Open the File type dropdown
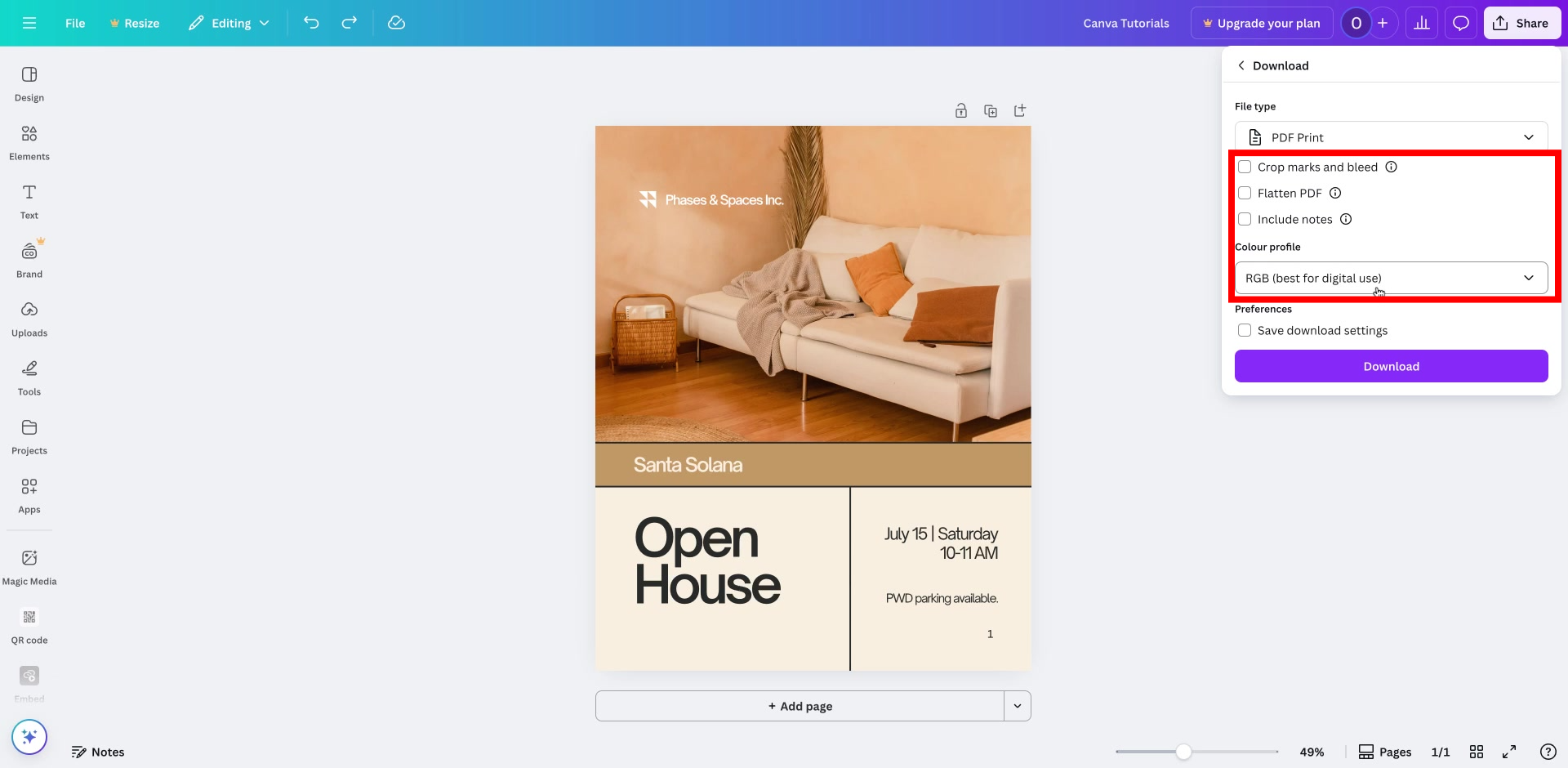The width and height of the screenshot is (1568, 768). 1391,136
